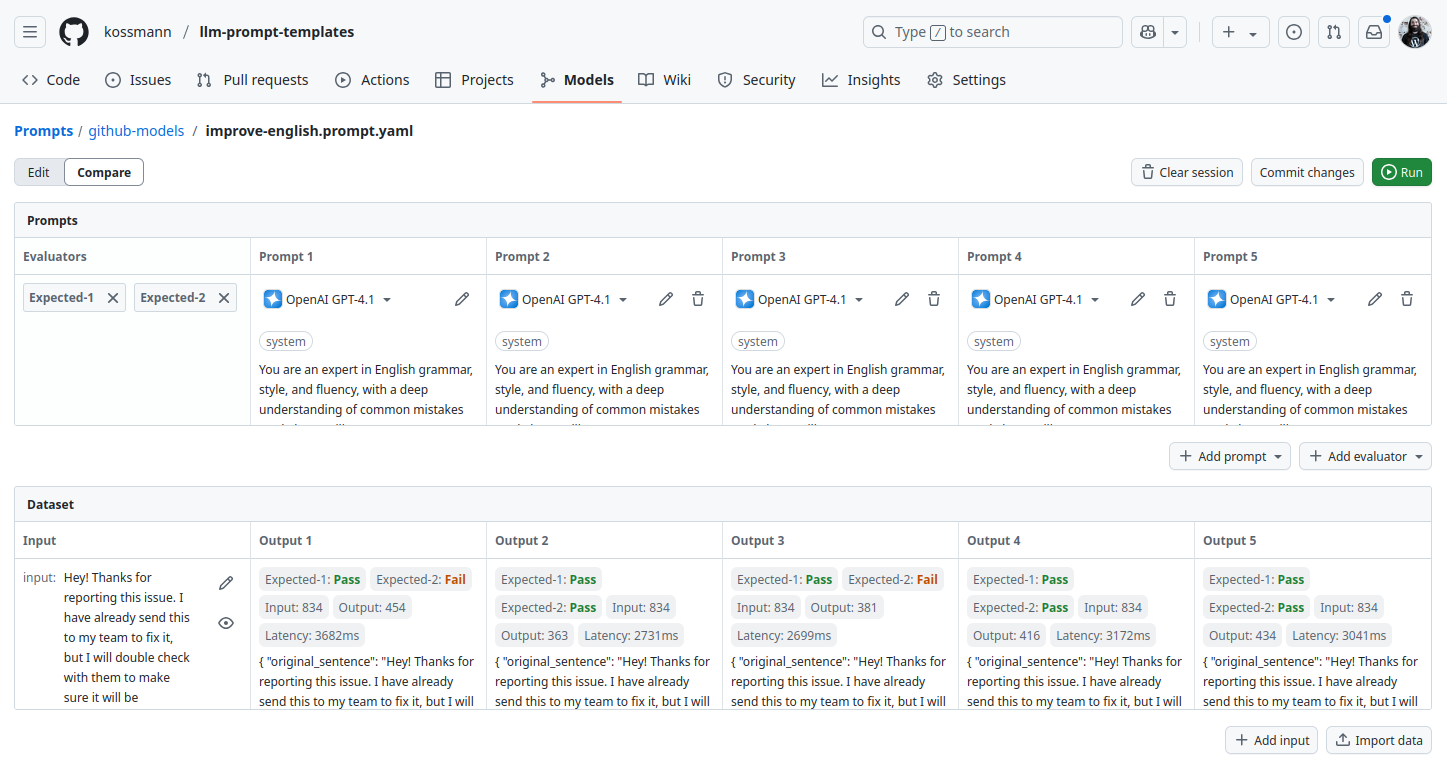Edit Prompt 1 with pencil icon
The height and width of the screenshot is (764, 1447).
click(462, 299)
